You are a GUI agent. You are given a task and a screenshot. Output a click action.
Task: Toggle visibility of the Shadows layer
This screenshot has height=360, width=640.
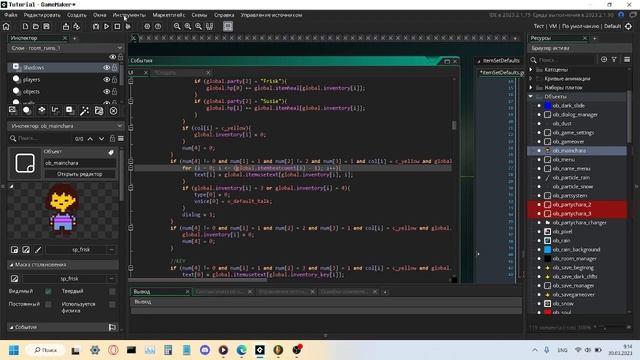pyautogui.click(x=107, y=67)
